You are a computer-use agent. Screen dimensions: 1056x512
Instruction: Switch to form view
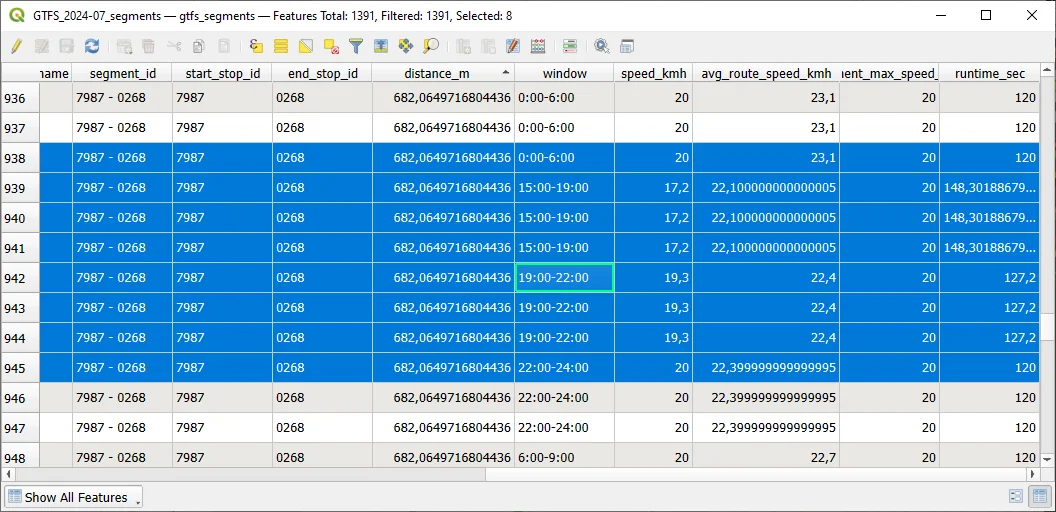[x=1016, y=496]
